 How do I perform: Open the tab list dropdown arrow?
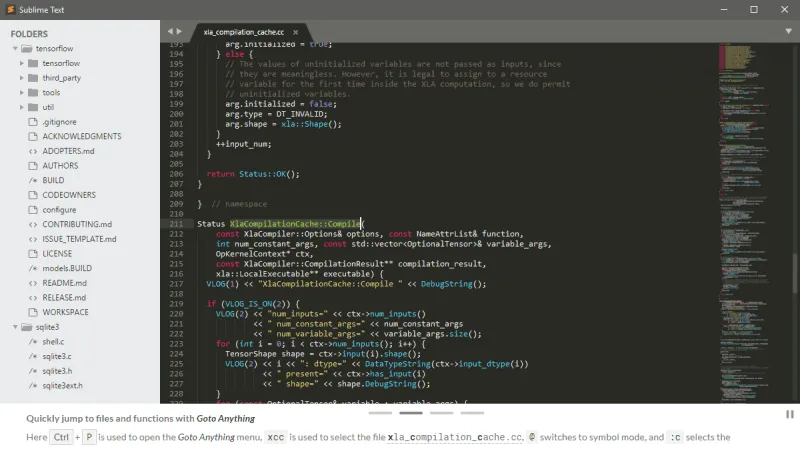788,31
